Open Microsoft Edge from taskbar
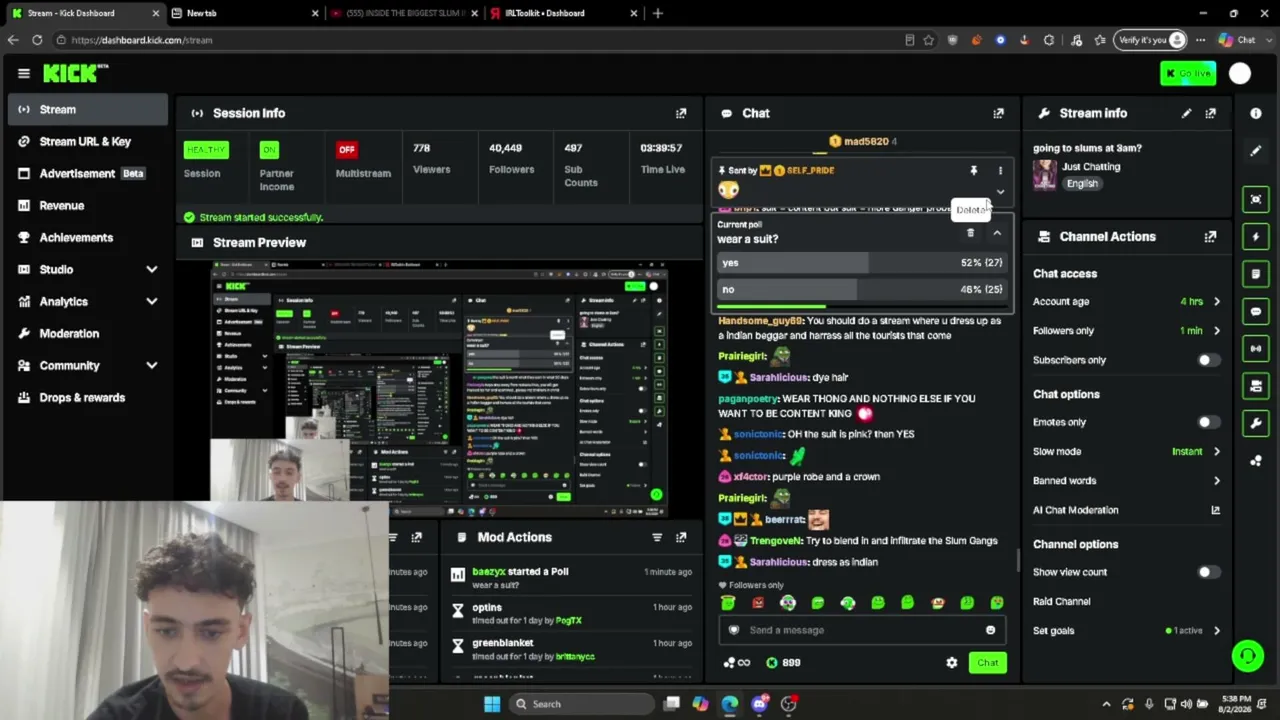This screenshot has width=1280, height=720. point(730,704)
